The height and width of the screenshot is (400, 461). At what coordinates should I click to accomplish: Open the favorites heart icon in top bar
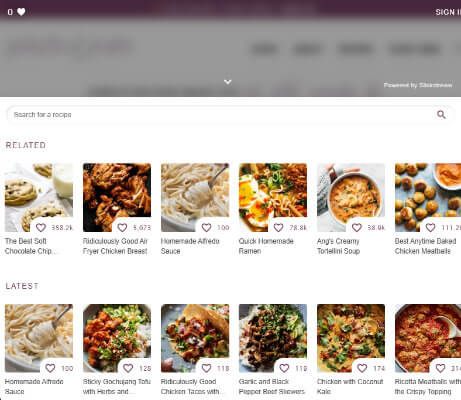pyautogui.click(x=21, y=12)
